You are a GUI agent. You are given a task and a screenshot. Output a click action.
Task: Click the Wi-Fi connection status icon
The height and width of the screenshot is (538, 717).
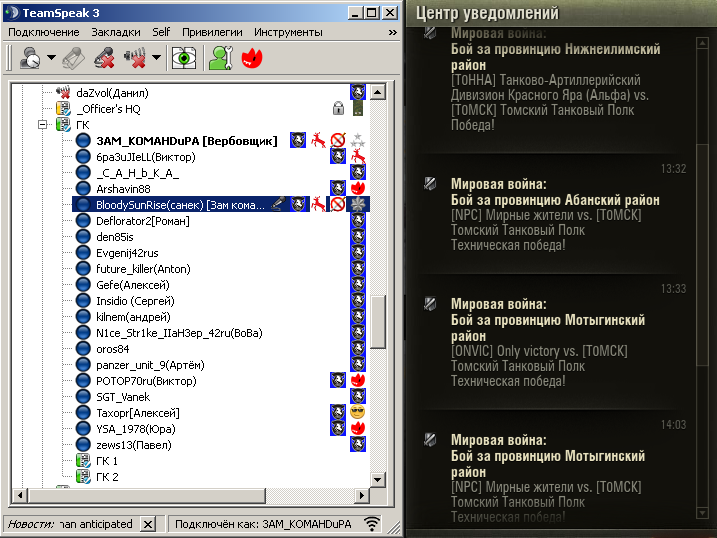tap(372, 524)
